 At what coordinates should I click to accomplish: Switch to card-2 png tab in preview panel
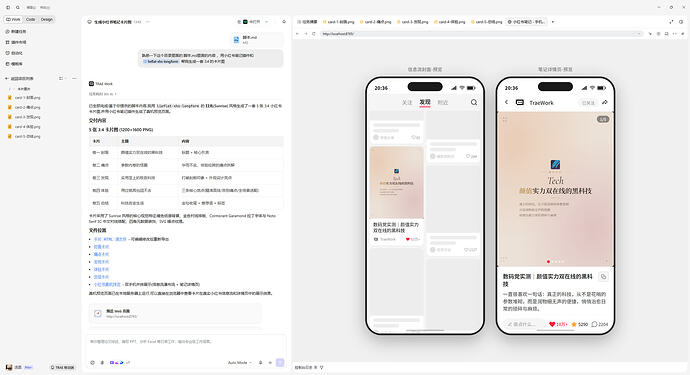point(375,22)
